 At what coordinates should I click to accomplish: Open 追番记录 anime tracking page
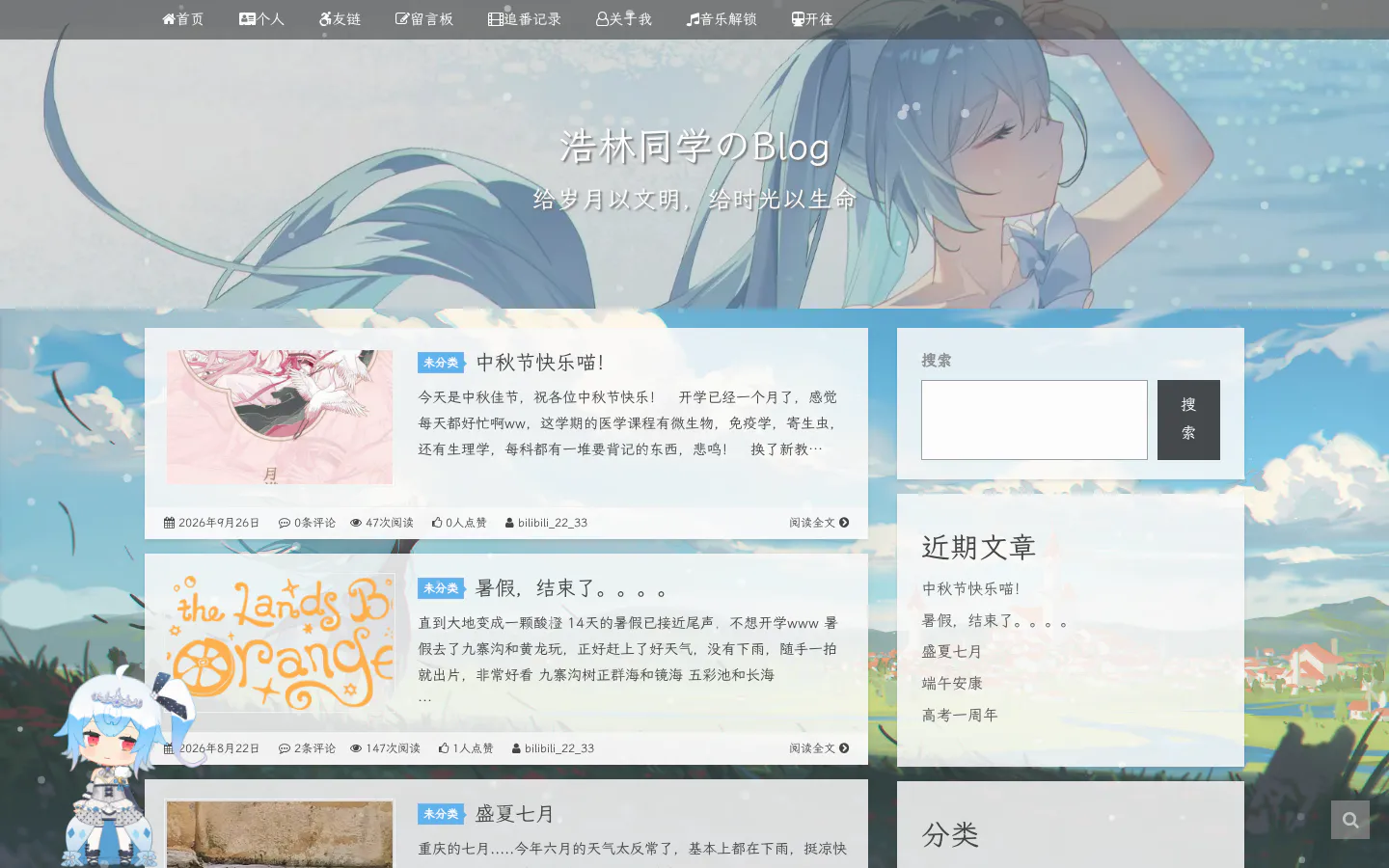525,19
